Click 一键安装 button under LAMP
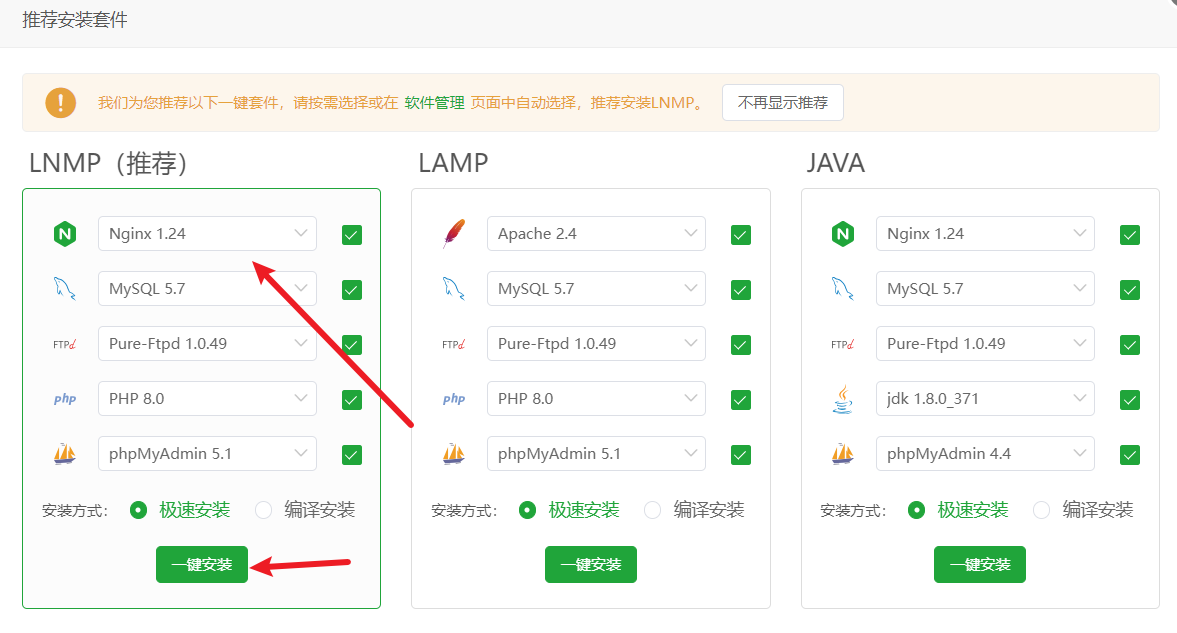1177x633 pixels. (x=591, y=565)
